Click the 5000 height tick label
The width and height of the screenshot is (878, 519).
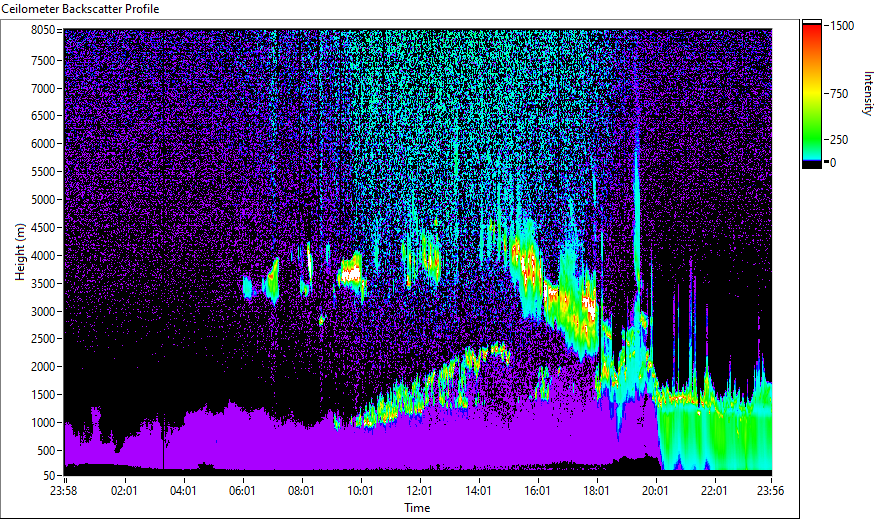[43, 200]
